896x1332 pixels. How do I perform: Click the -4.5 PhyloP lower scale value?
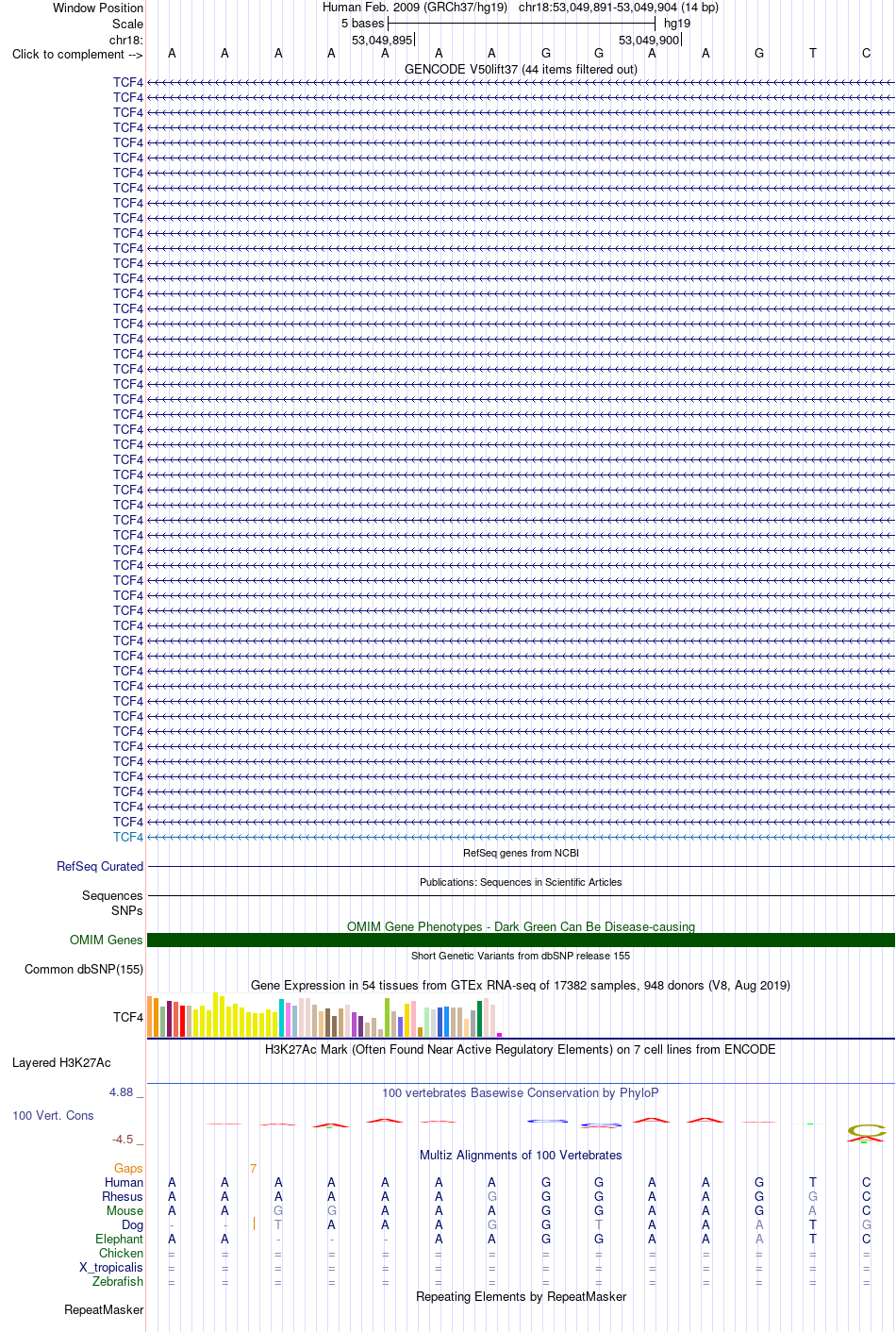[124, 1139]
